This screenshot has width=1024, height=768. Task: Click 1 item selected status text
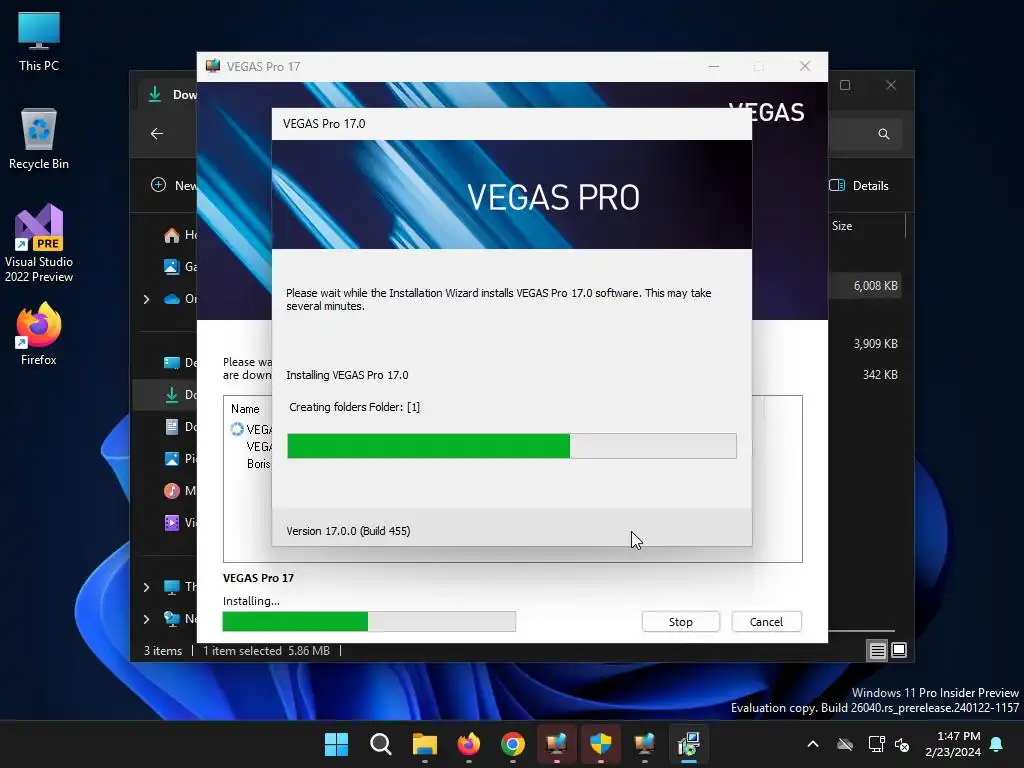click(242, 650)
